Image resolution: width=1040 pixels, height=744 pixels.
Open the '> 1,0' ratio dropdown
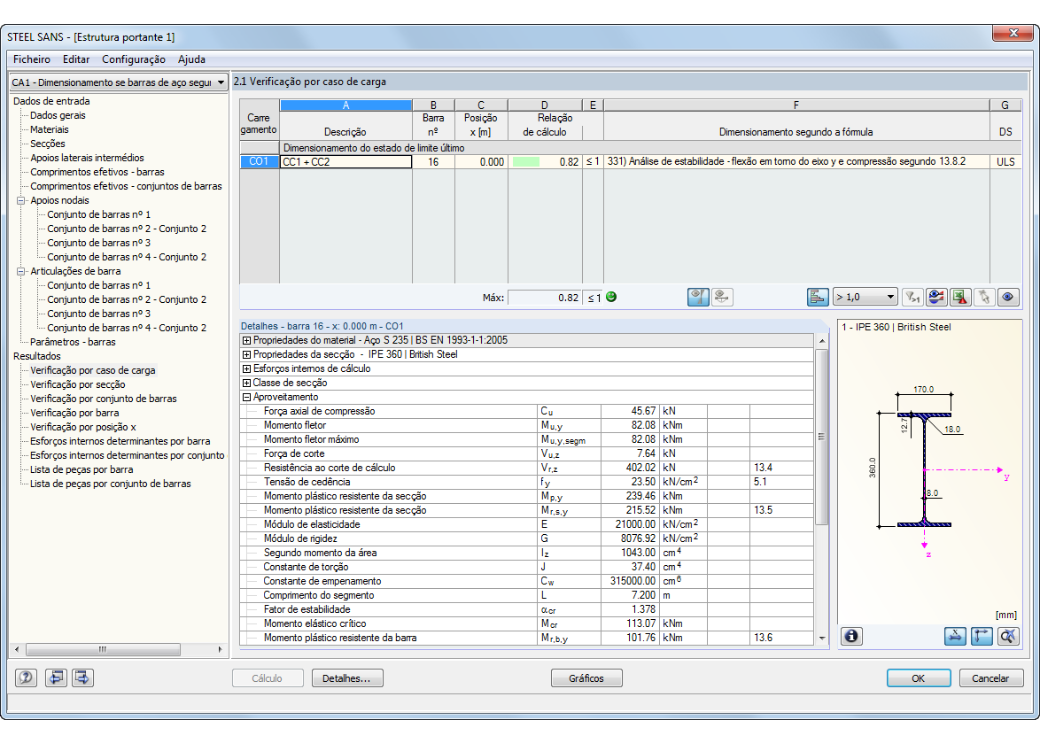[866, 297]
